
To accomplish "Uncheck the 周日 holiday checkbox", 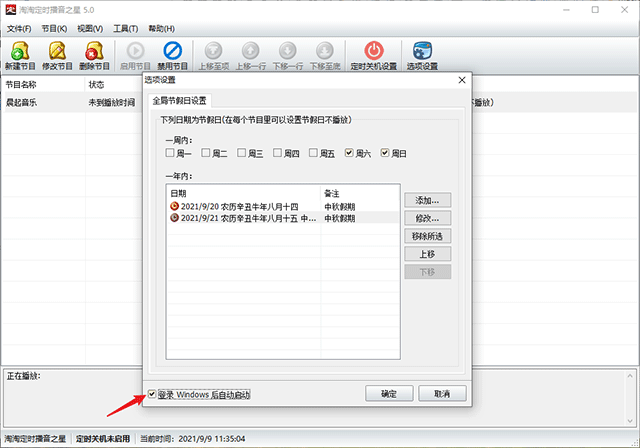I will pos(386,154).
